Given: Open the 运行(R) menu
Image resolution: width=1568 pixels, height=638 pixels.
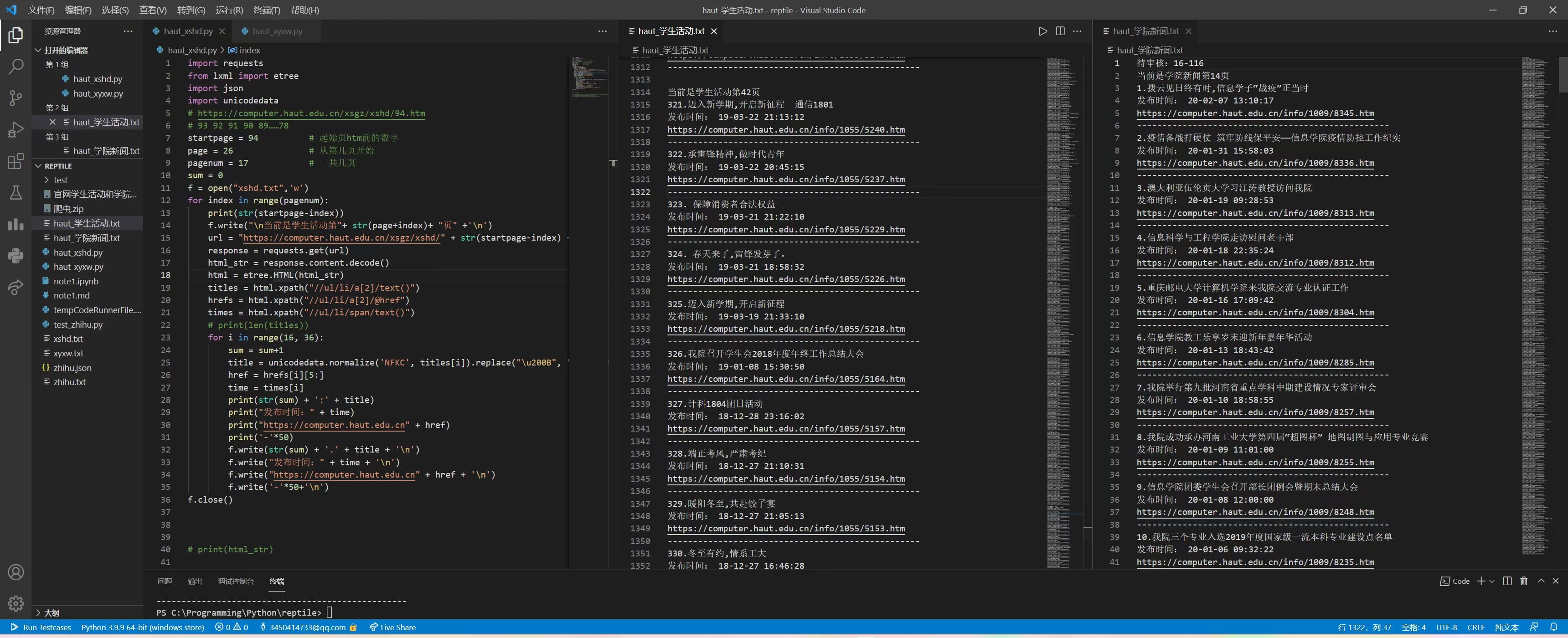Looking at the screenshot, I should point(229,10).
